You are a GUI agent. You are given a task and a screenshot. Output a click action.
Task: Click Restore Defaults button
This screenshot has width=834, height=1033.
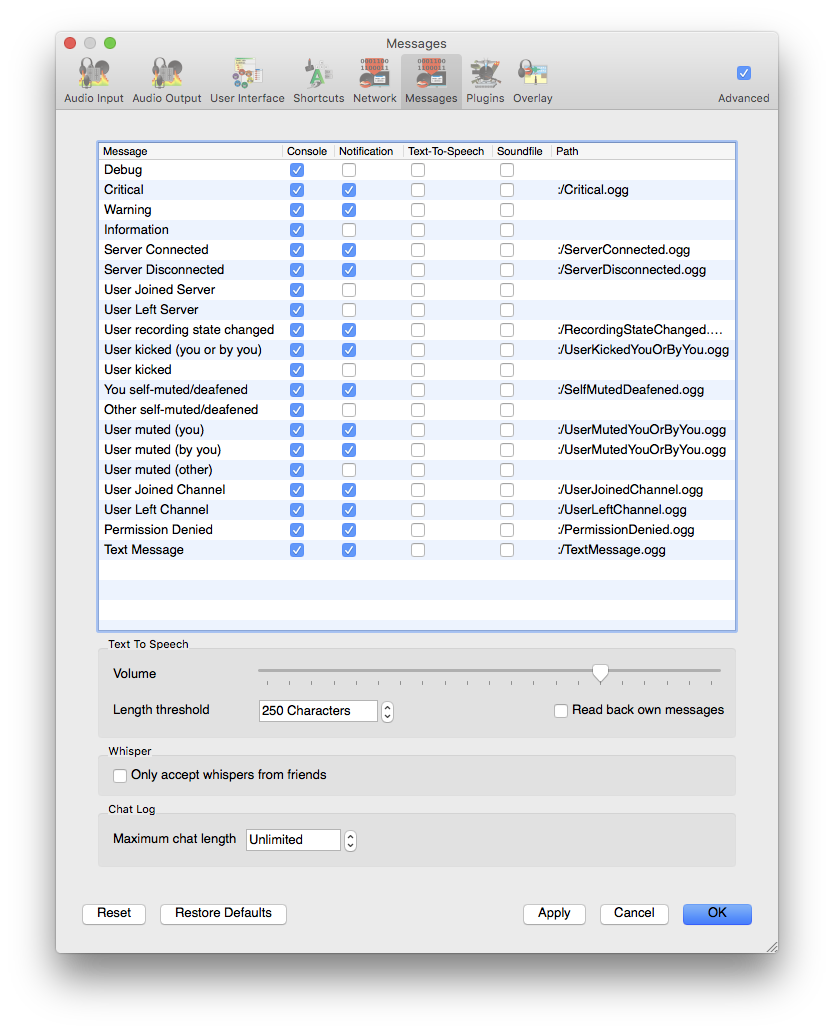click(223, 913)
